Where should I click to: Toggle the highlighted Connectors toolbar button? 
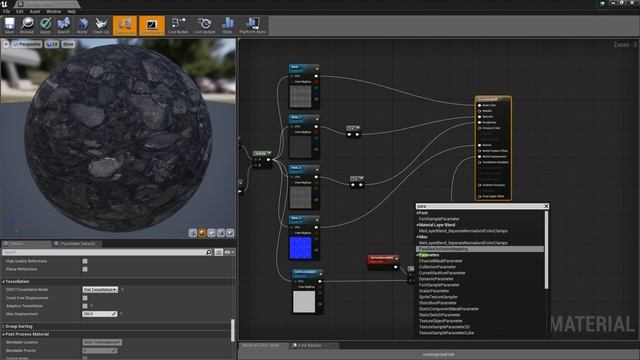pos(125,25)
